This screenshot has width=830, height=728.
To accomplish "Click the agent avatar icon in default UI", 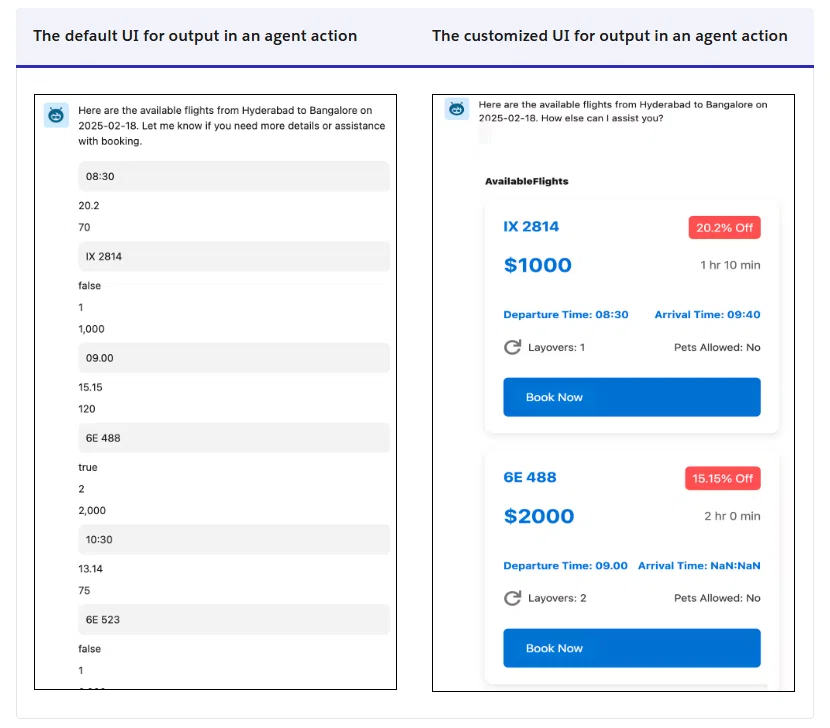I will 56,115.
